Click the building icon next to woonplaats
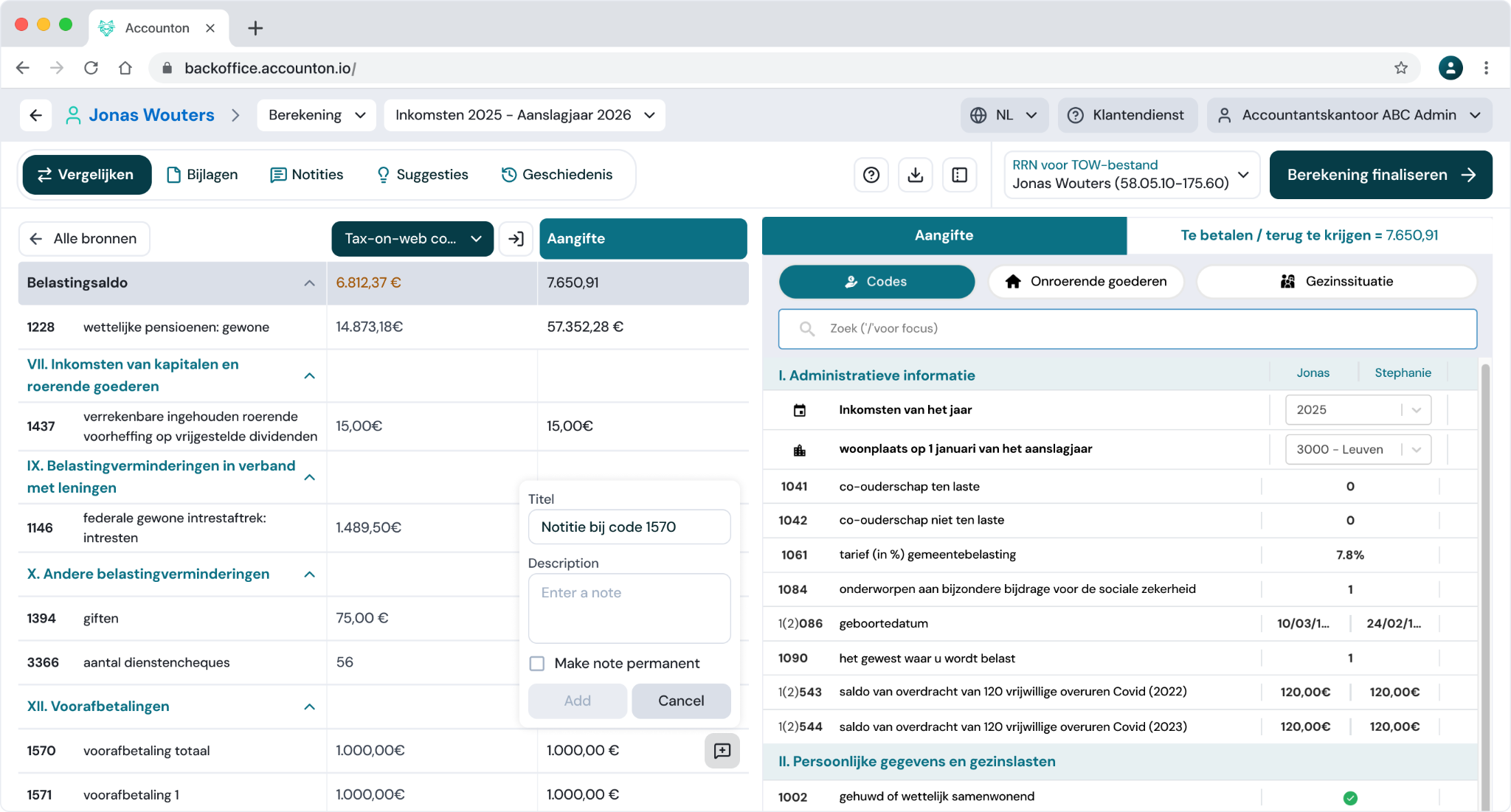1511x812 pixels. click(x=800, y=450)
